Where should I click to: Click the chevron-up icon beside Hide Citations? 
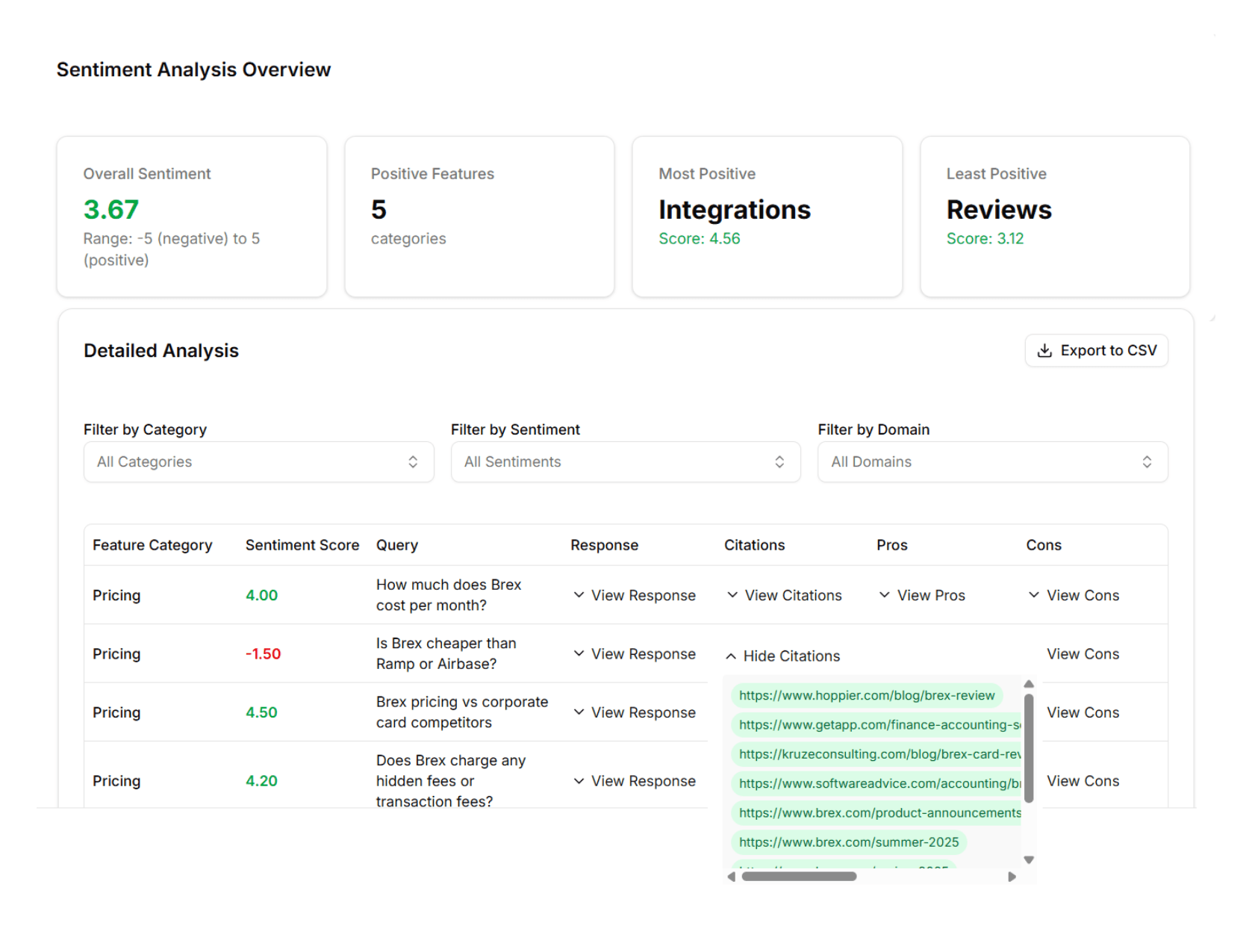coord(730,656)
